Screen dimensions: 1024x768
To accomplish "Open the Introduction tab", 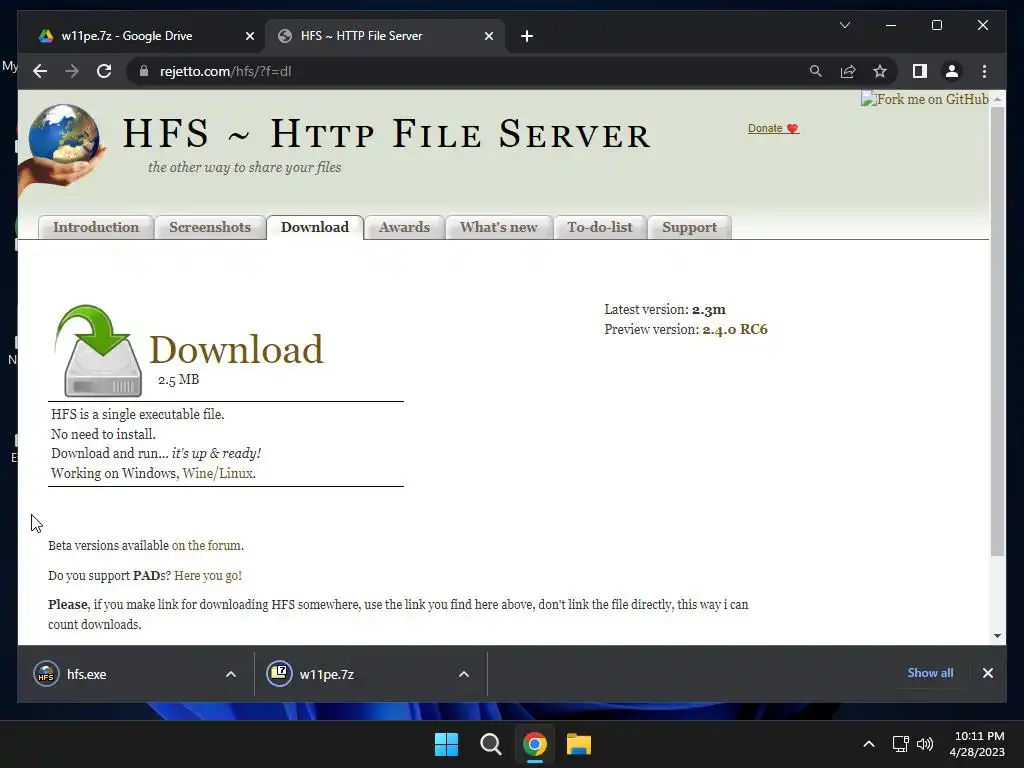I will (96, 227).
